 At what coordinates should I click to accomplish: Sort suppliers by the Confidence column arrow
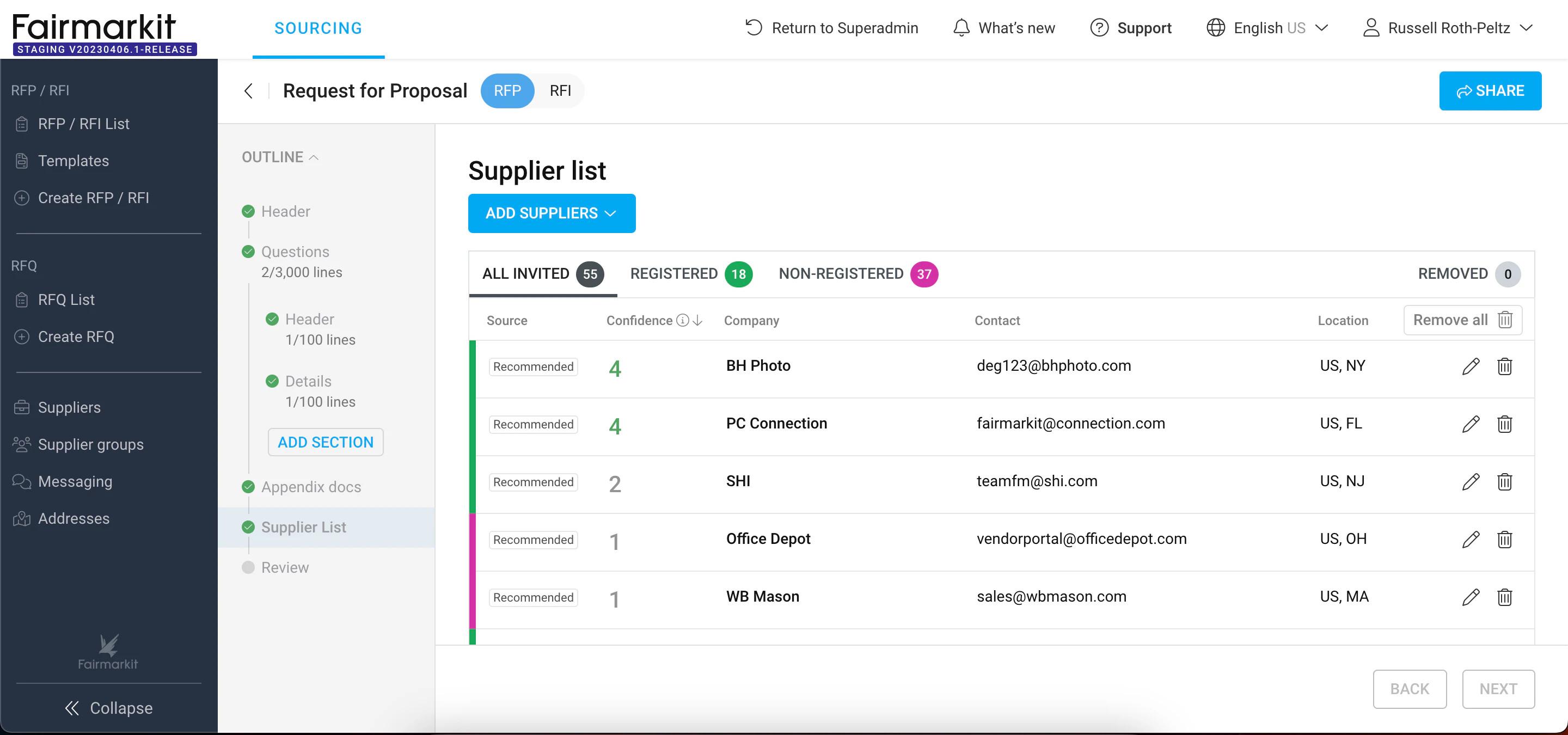click(697, 321)
